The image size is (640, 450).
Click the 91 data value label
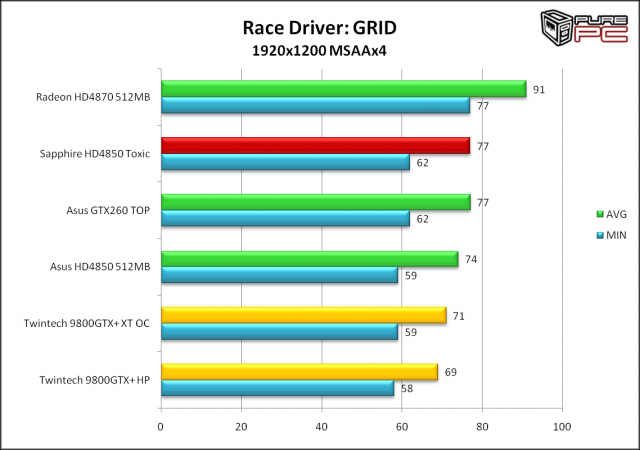click(539, 89)
